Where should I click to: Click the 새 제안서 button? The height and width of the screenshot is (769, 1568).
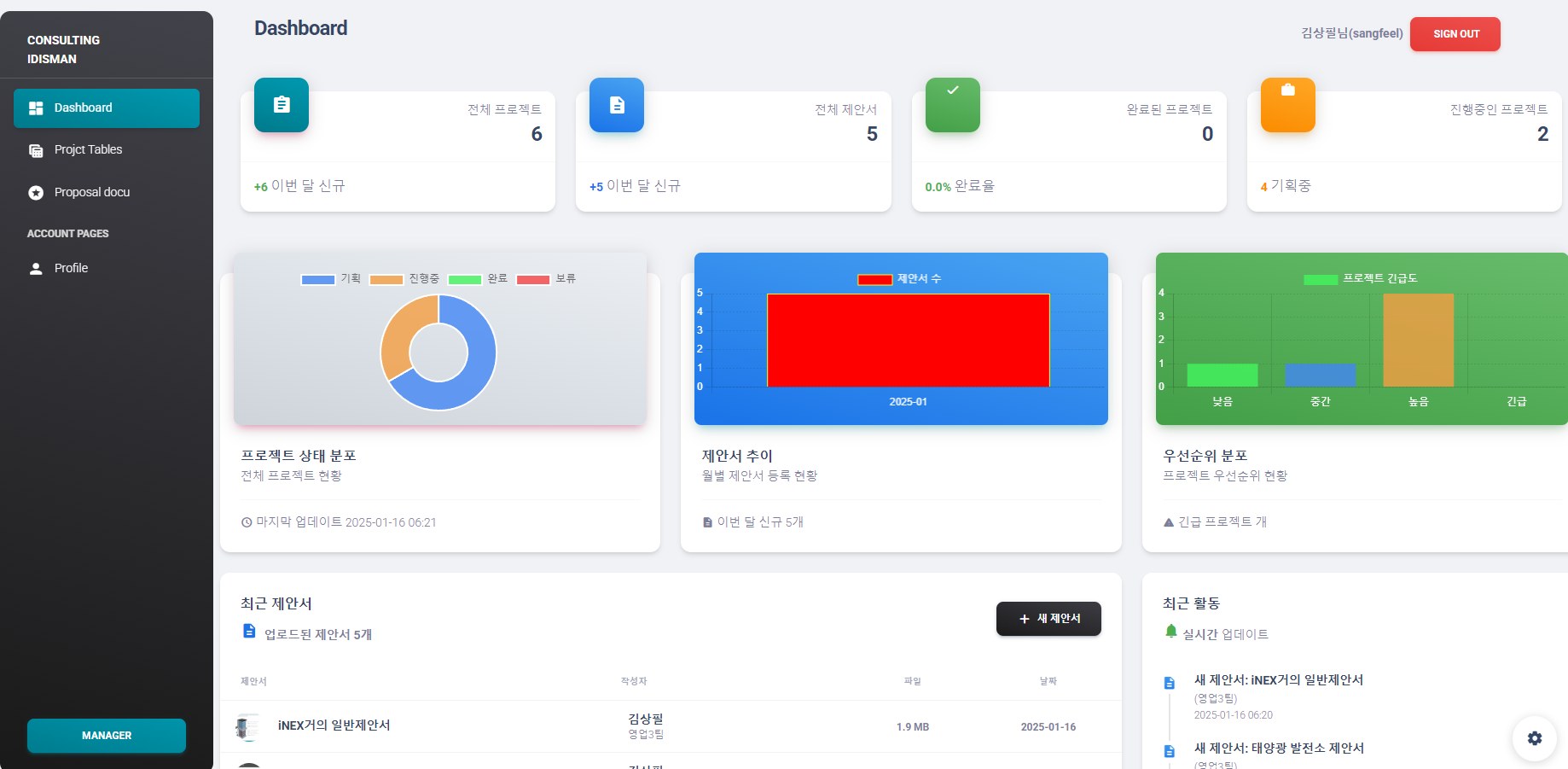click(1048, 619)
